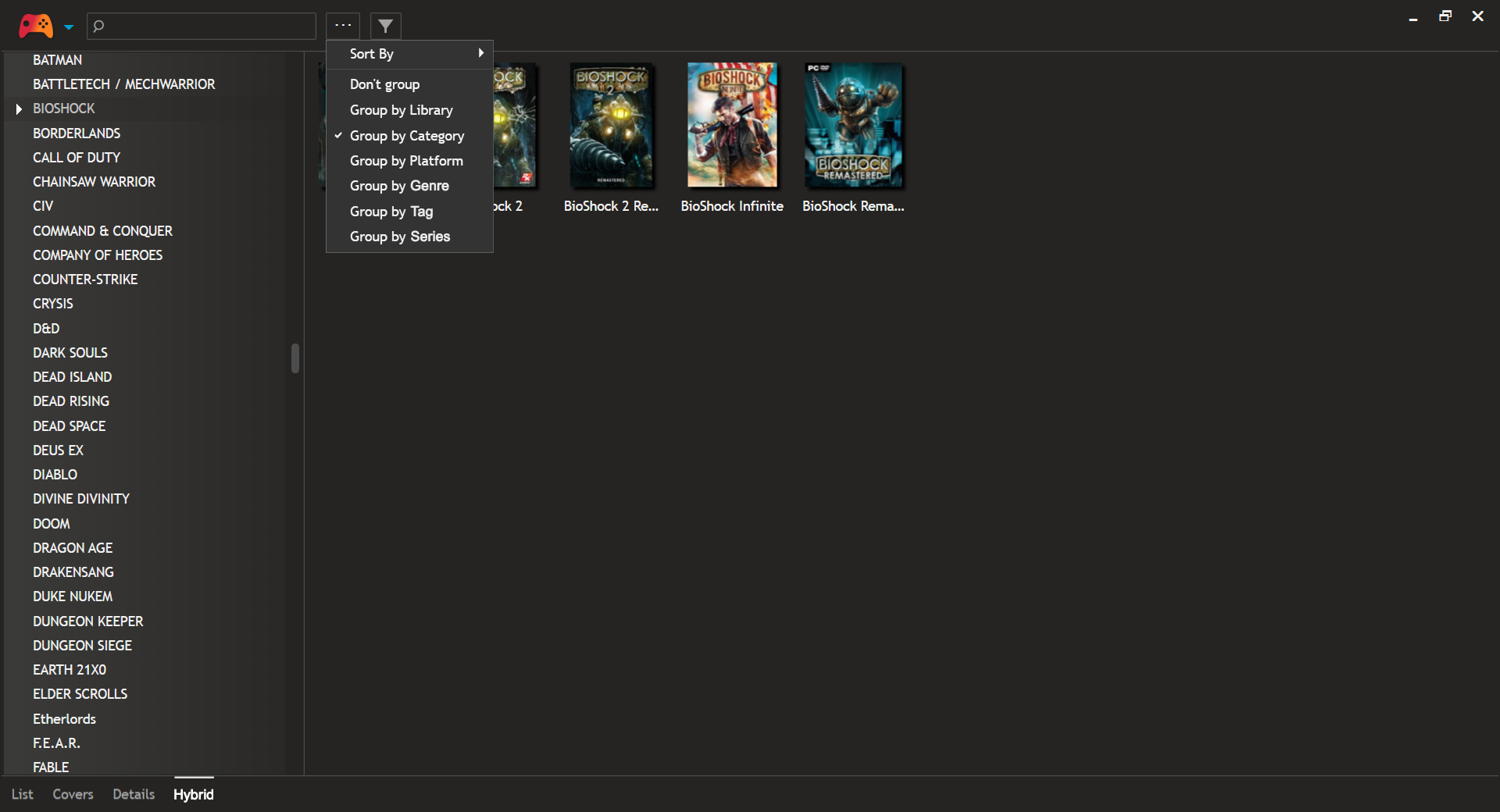The width and height of the screenshot is (1500, 812).
Task: Restore down the Playnite window
Action: click(1445, 16)
